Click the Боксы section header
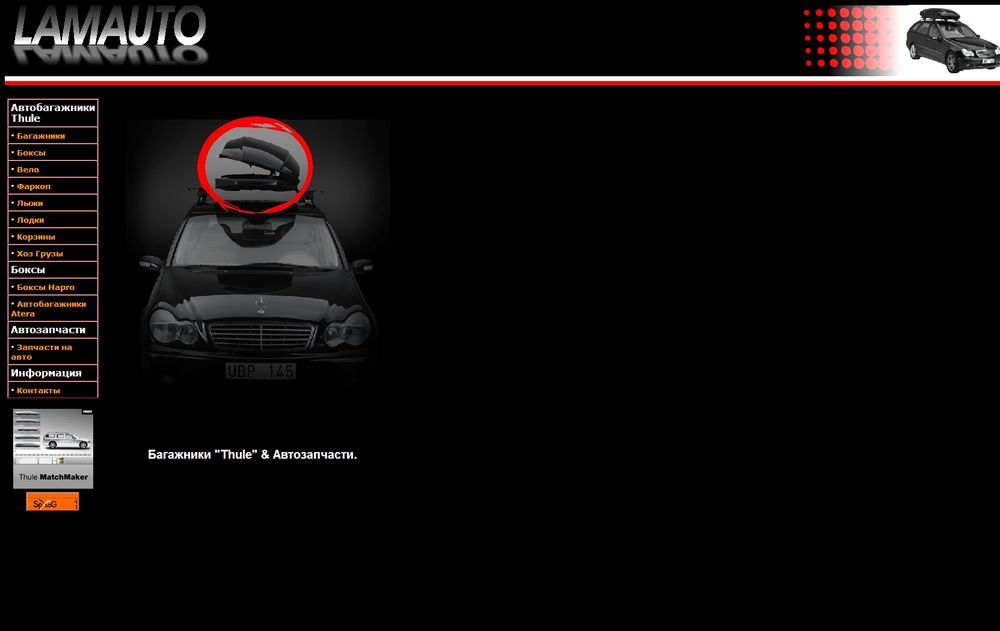This screenshot has width=1000, height=631. click(27, 270)
